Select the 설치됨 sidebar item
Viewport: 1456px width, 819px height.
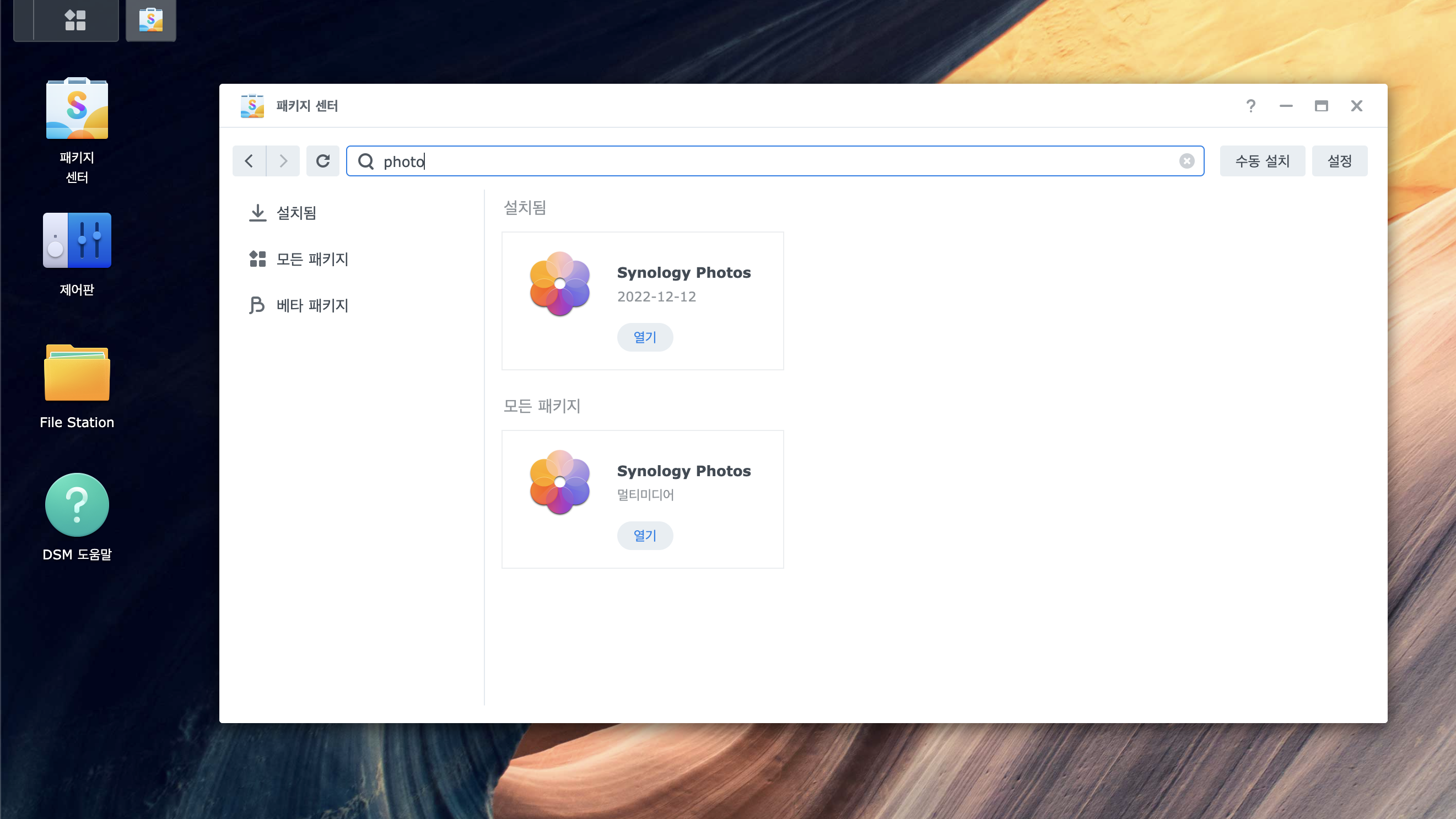(295, 213)
